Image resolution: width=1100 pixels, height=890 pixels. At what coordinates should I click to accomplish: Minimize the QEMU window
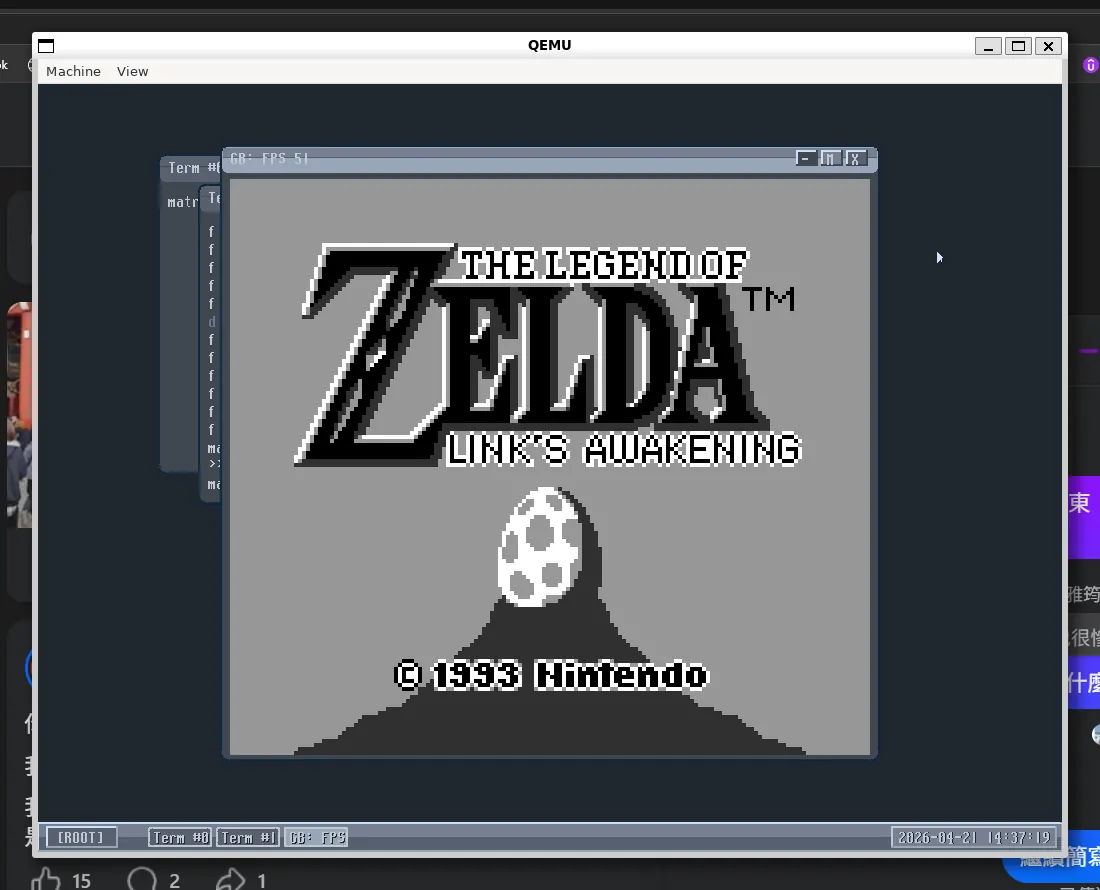coord(988,46)
